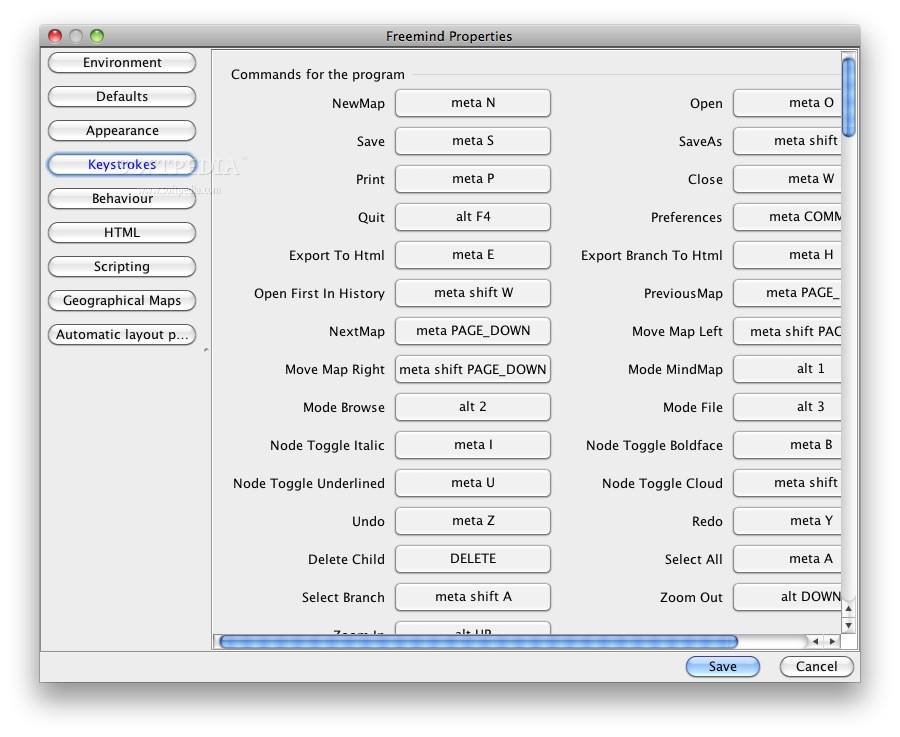Change Select All shortcut 'meta A'
Screen dimensions: 900x737
pyautogui.click(x=788, y=558)
